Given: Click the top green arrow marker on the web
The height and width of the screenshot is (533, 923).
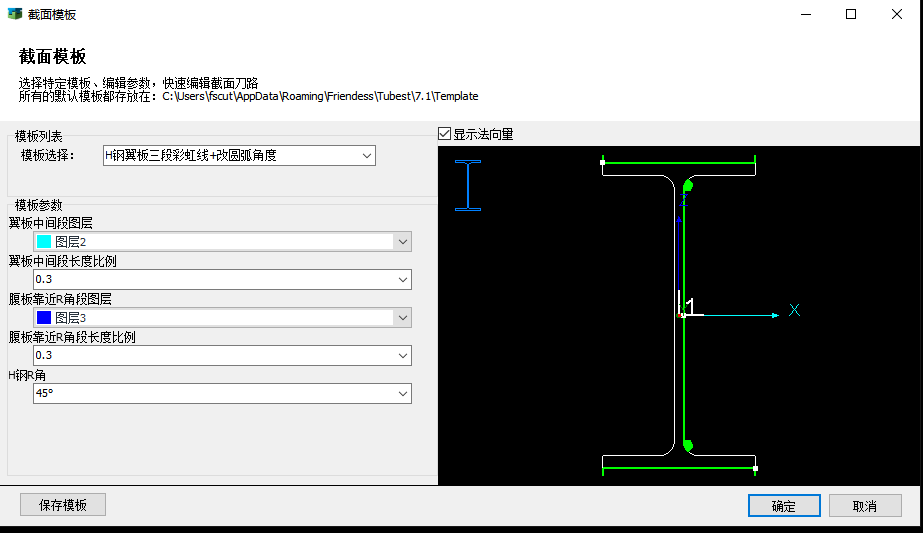Looking at the screenshot, I should point(687,185).
